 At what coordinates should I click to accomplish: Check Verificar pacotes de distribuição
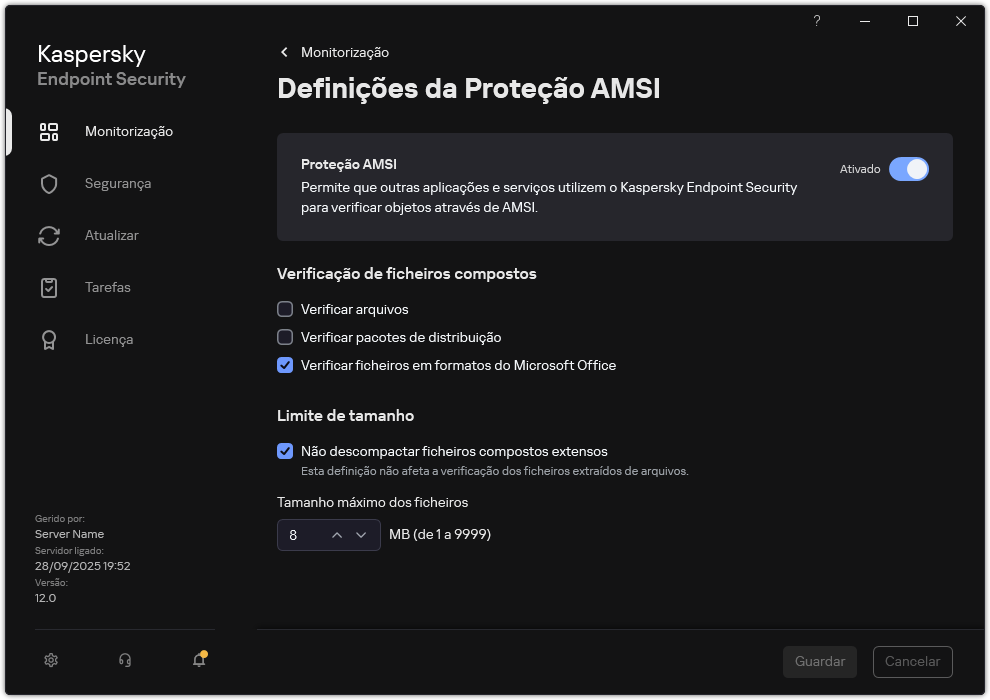[285, 337]
